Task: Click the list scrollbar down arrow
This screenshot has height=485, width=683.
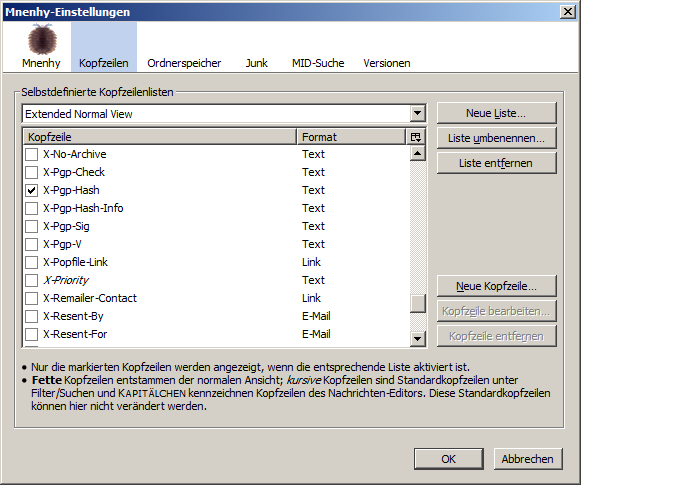Action: (x=418, y=338)
